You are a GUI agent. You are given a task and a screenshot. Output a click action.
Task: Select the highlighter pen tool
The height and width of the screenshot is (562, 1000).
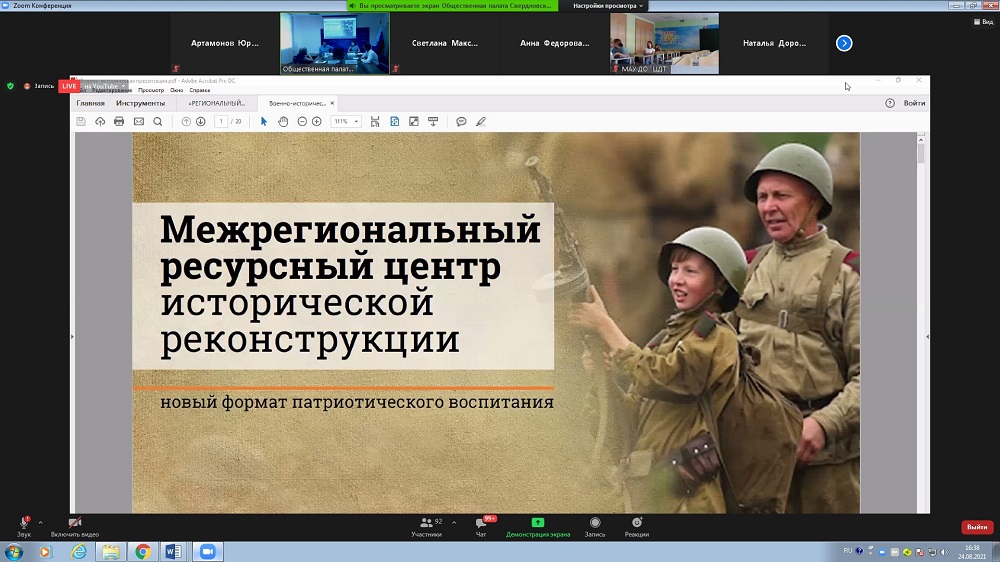pyautogui.click(x=481, y=121)
